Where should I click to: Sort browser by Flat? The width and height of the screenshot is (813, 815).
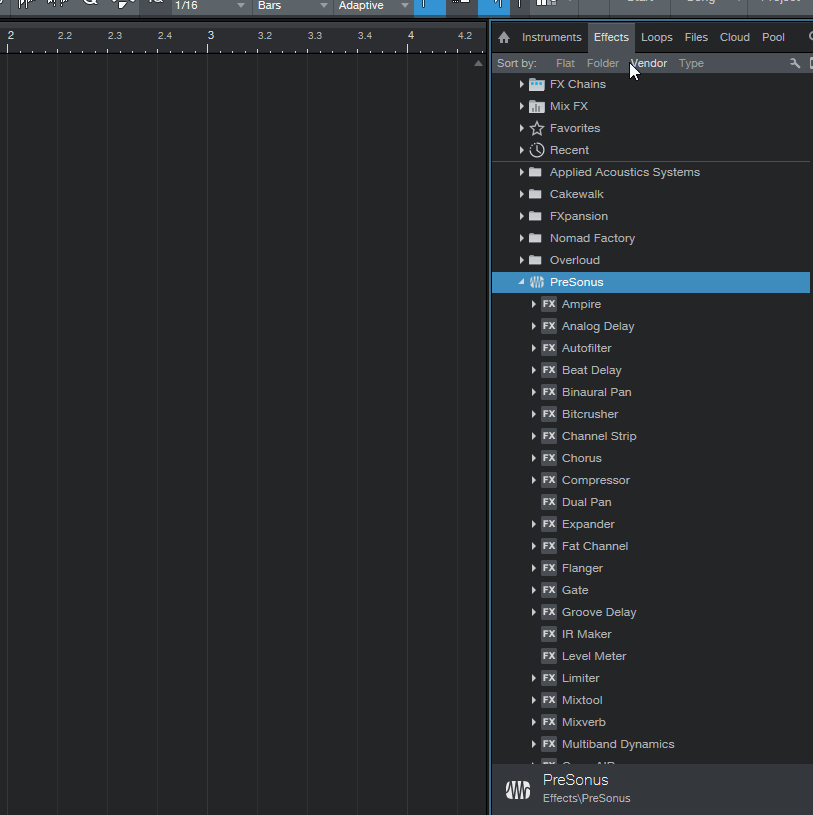click(565, 63)
